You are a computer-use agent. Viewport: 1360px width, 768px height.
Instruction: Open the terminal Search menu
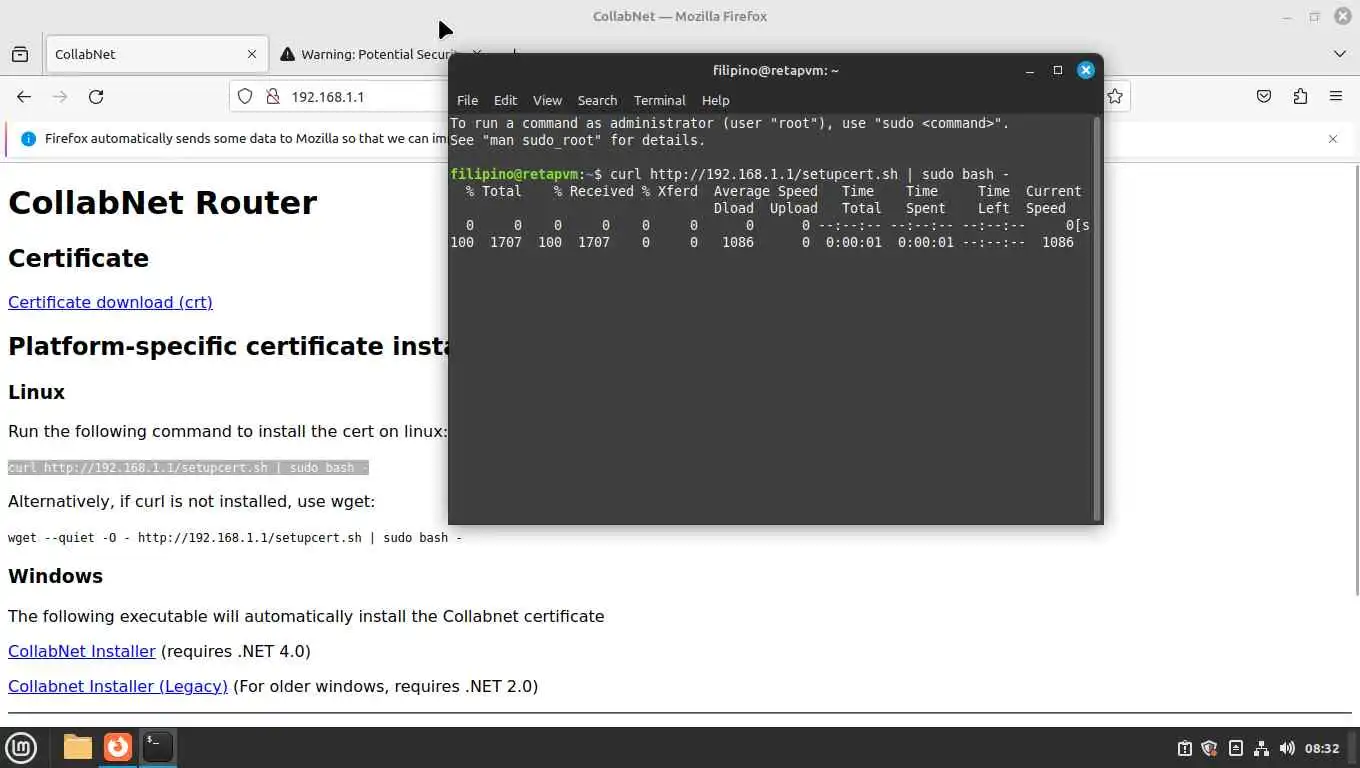pos(597,100)
